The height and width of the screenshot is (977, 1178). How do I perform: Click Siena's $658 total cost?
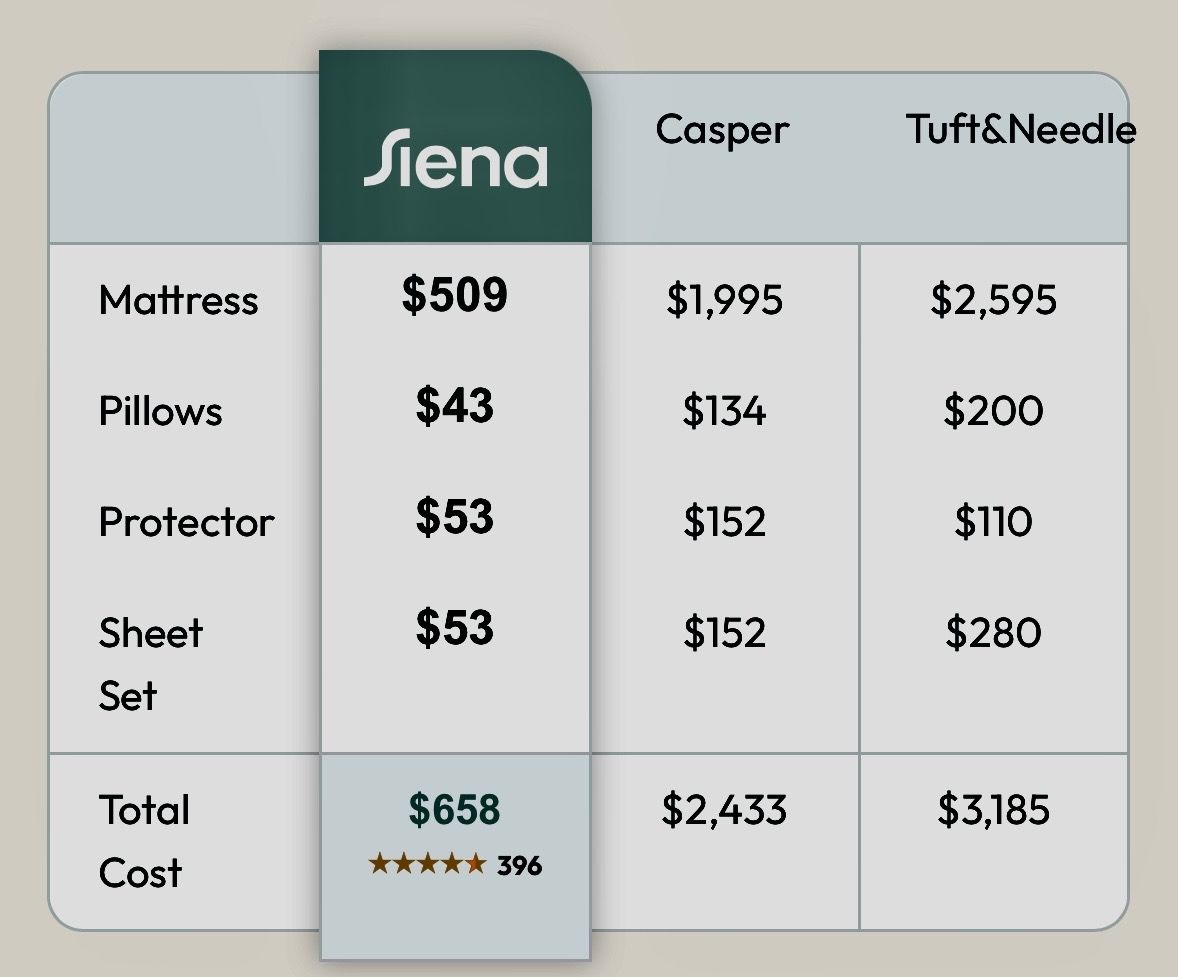(x=455, y=810)
